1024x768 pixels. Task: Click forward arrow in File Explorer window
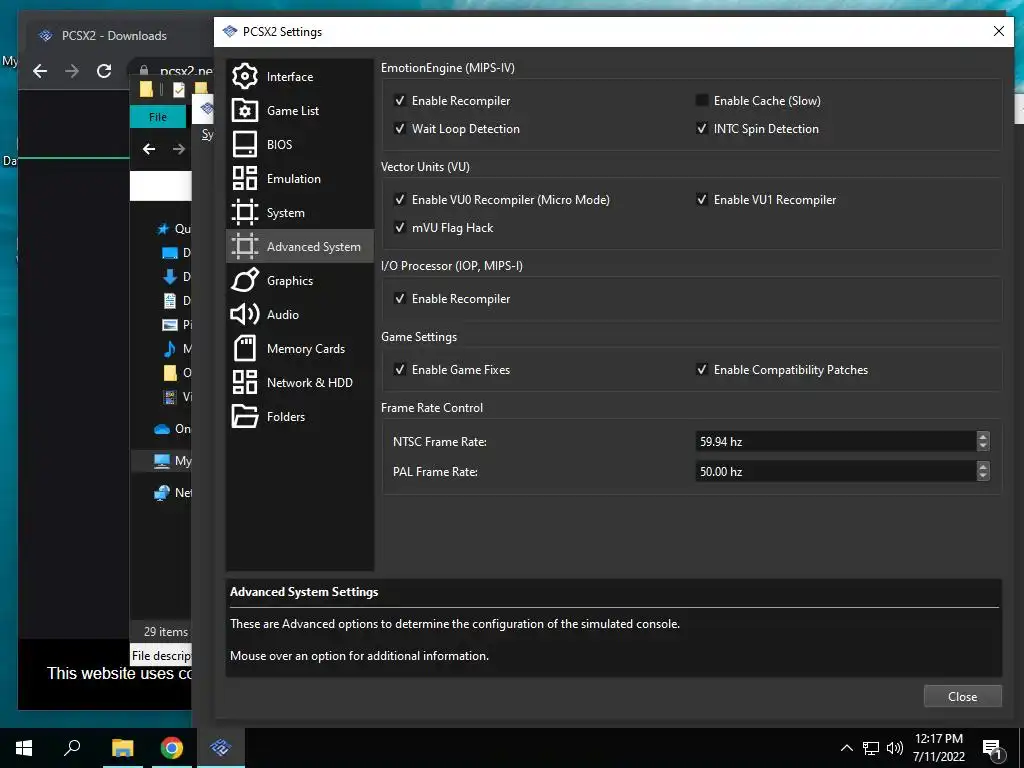point(178,149)
